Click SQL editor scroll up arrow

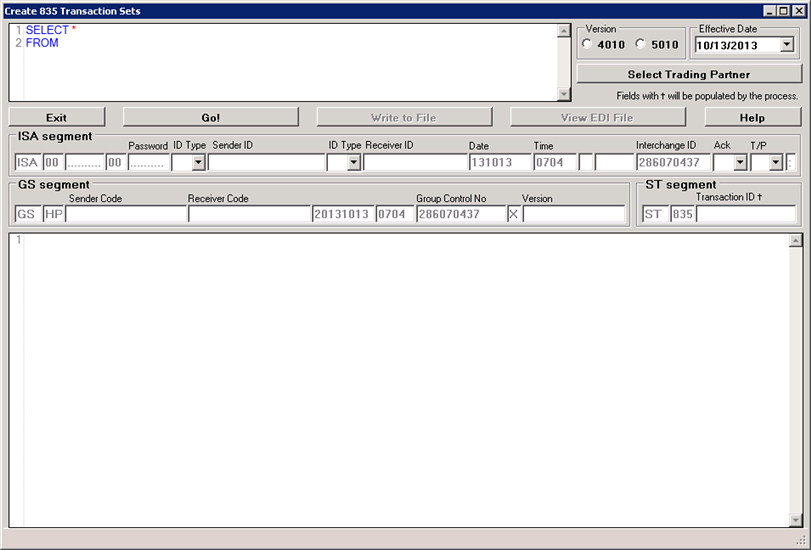coord(564,31)
